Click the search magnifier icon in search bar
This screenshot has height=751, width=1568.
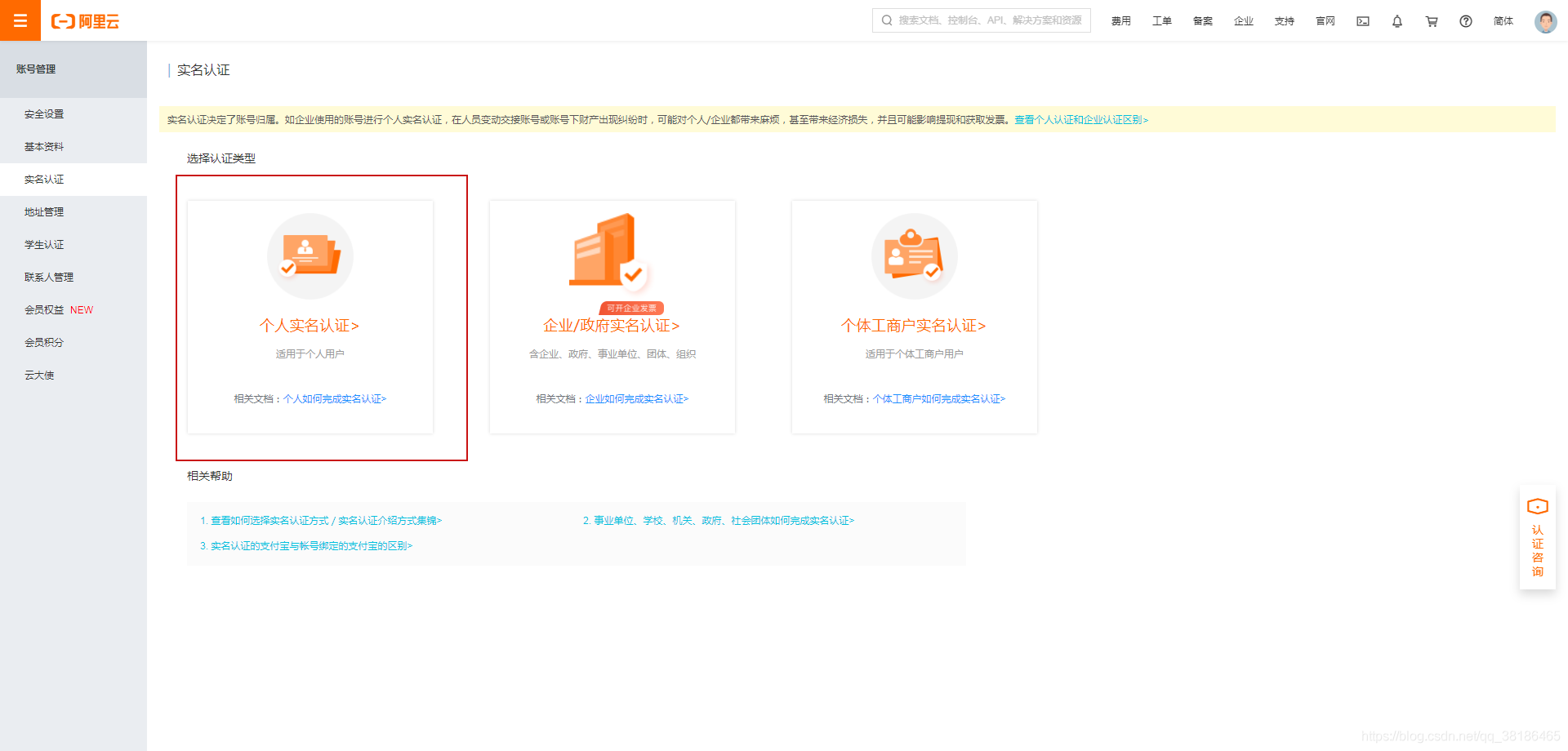(887, 20)
